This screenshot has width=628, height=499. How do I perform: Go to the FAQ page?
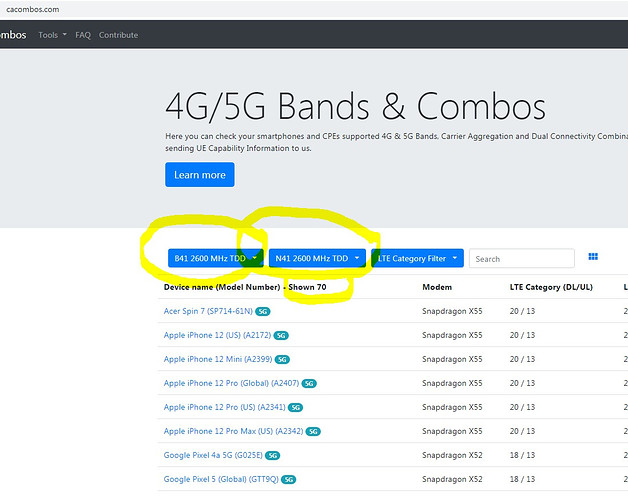[83, 35]
